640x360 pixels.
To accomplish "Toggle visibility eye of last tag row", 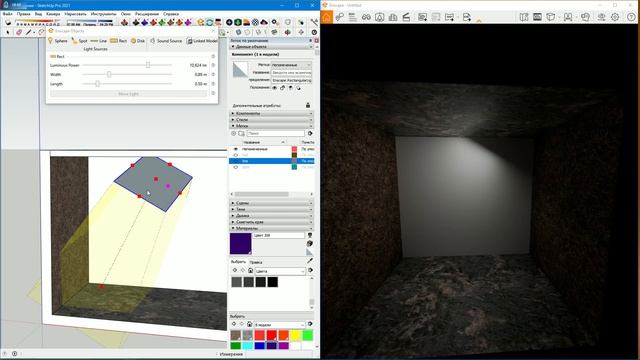I will pyautogui.click(x=236, y=167).
